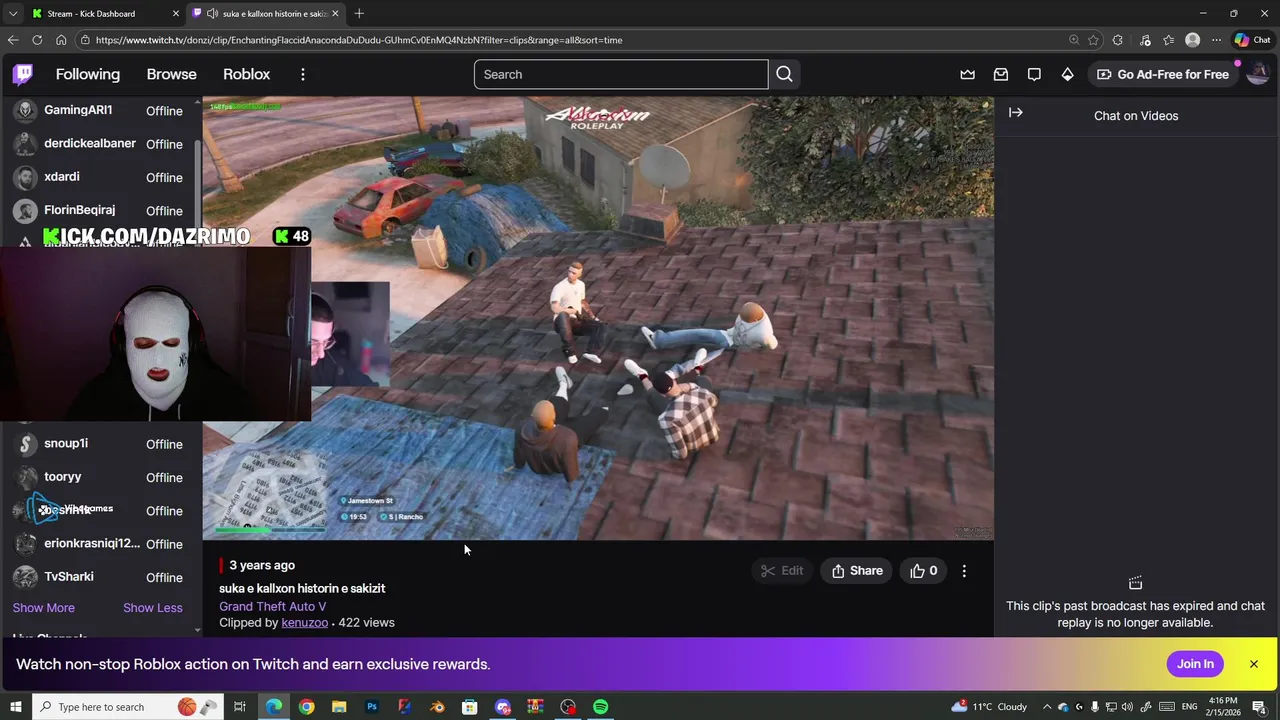Click the search magnifier button
The height and width of the screenshot is (720, 1280).
point(784,74)
